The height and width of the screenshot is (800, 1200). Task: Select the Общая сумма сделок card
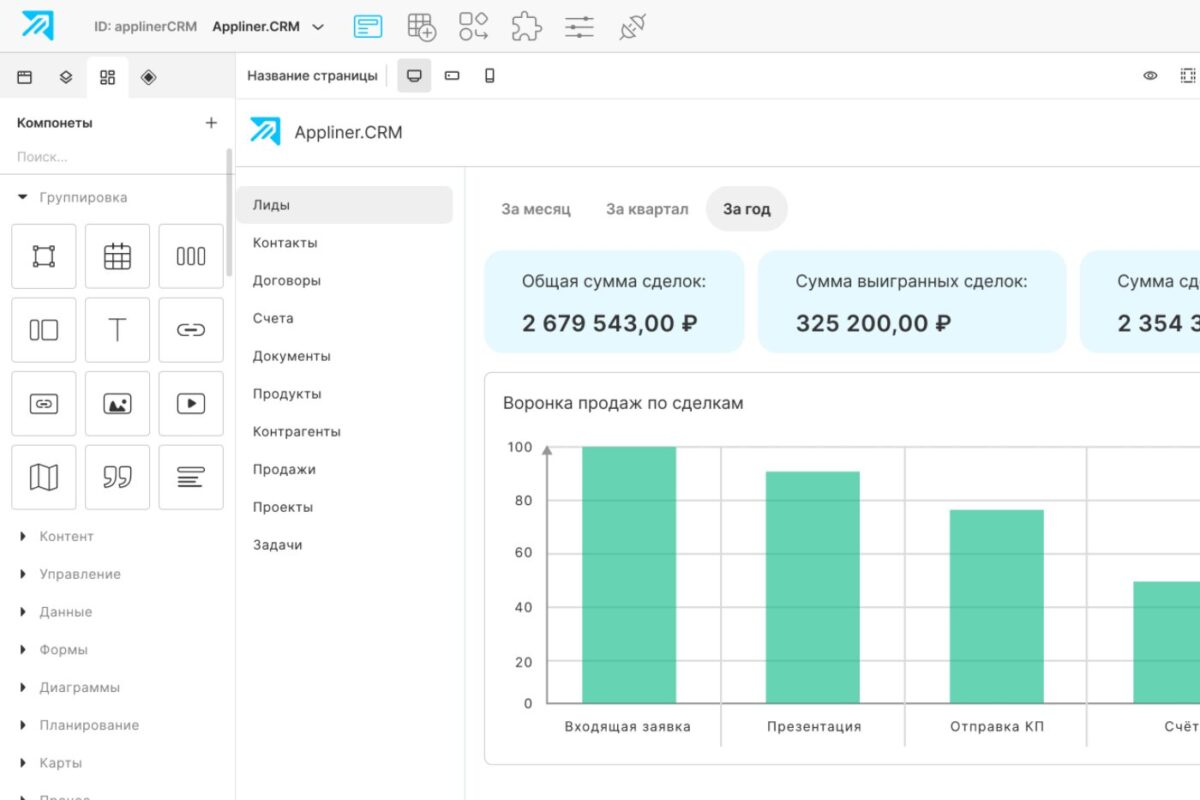click(614, 302)
